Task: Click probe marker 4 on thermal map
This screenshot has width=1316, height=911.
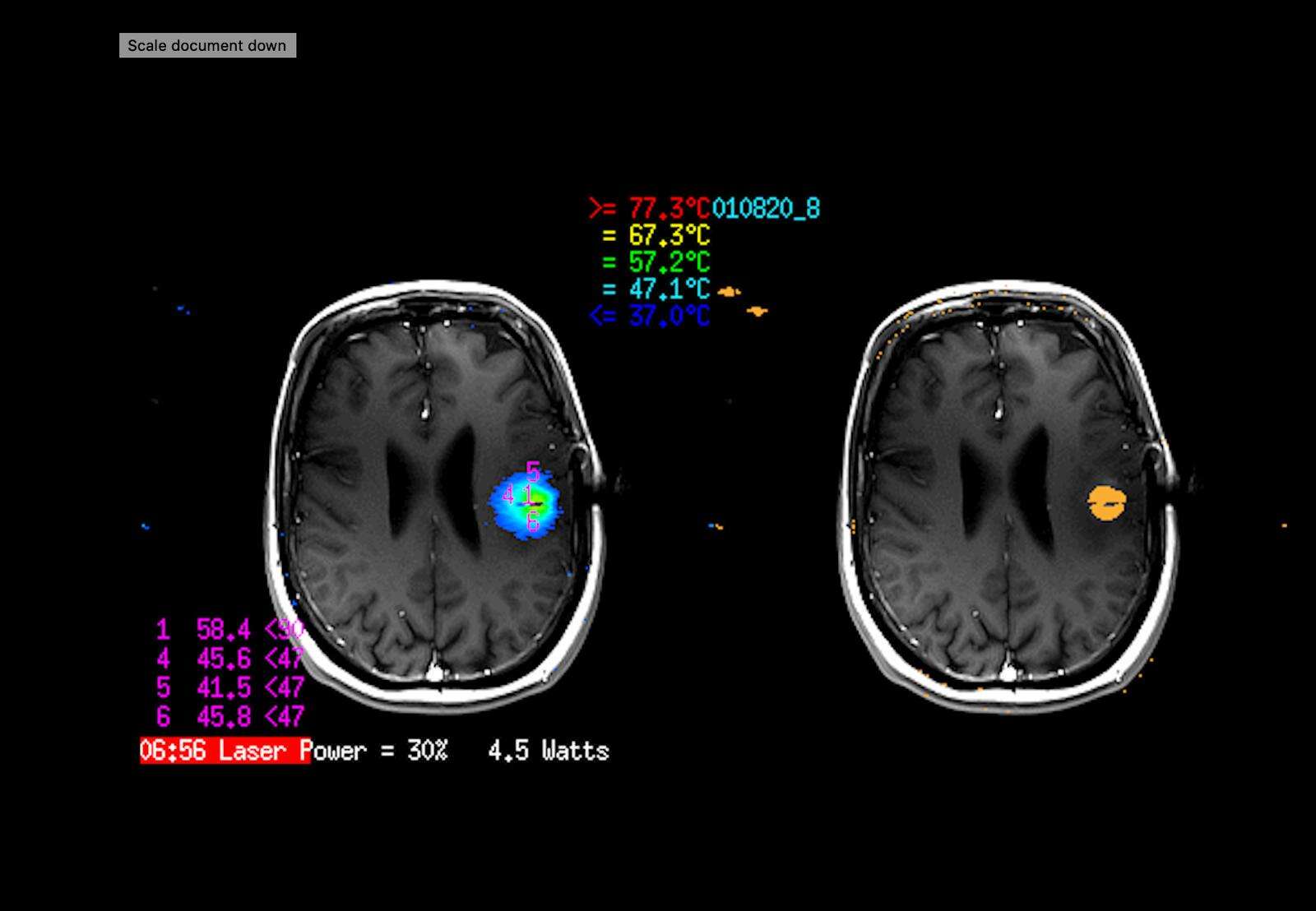Action: 508,495
